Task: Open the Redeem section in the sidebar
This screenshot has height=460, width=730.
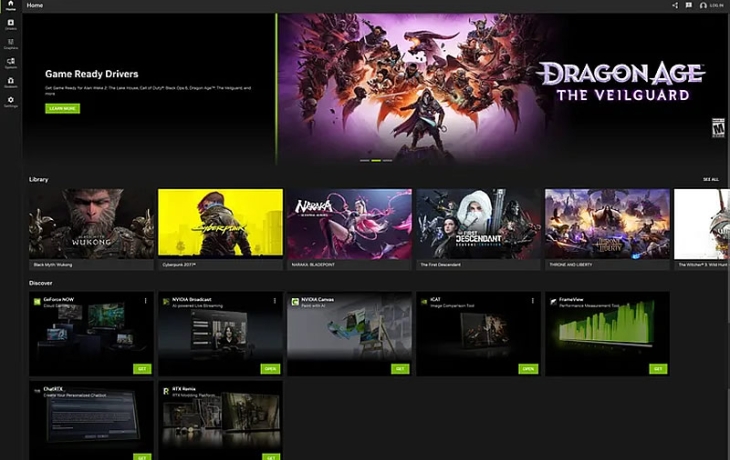Action: coord(10,83)
